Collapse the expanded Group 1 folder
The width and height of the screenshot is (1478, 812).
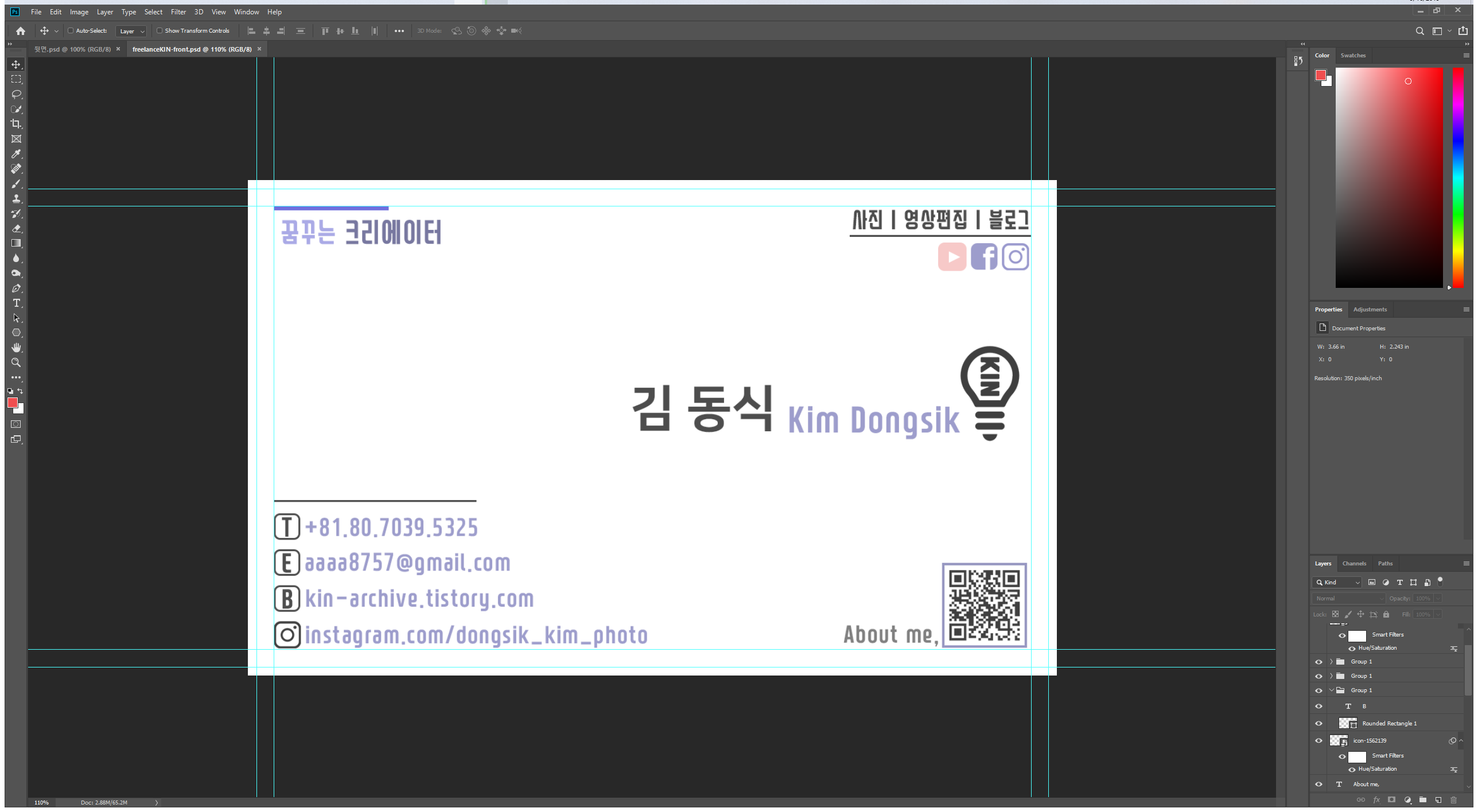[1331, 690]
